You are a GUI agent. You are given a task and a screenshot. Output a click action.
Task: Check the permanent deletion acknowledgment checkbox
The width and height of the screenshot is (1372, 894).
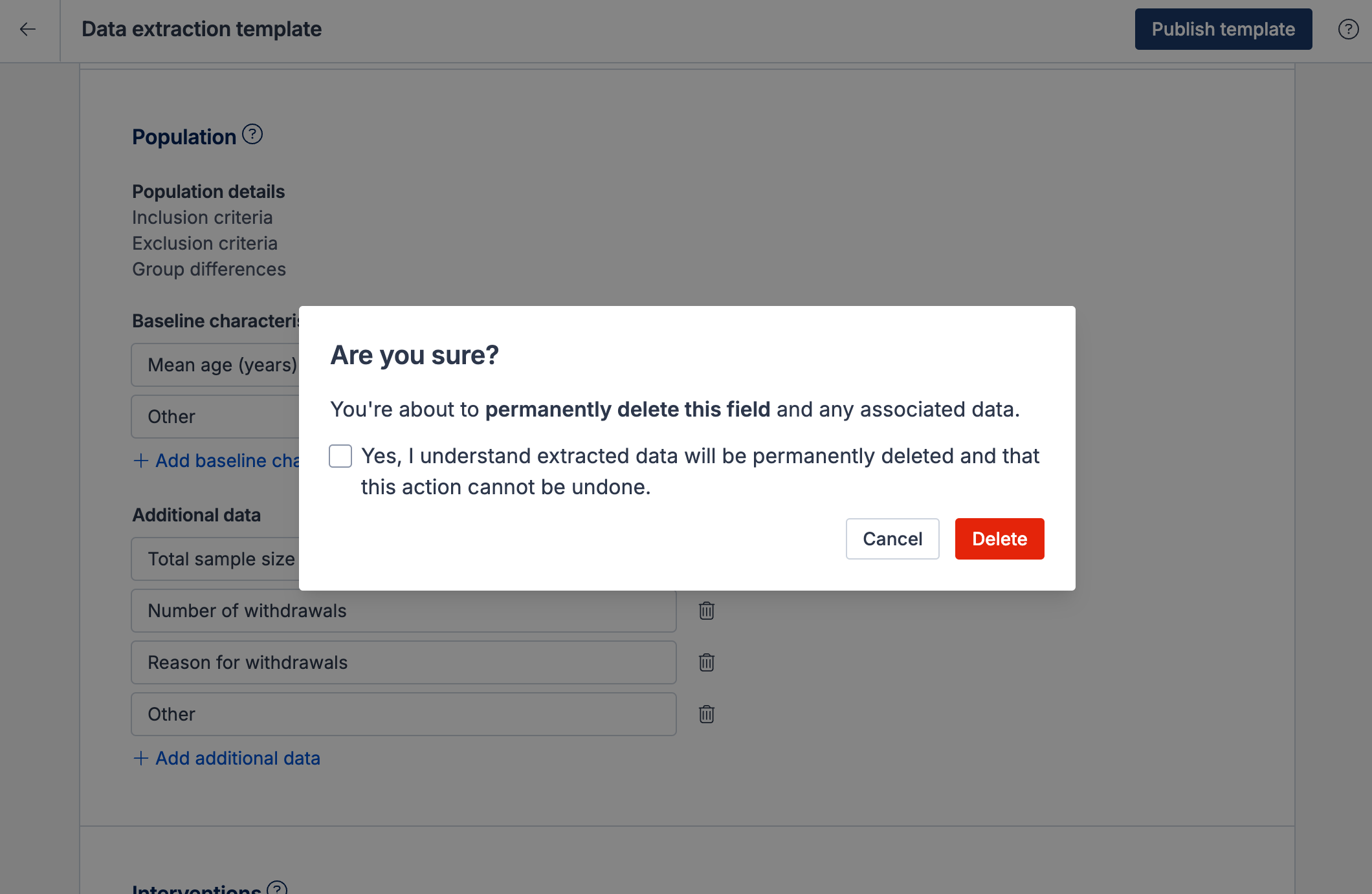click(340, 456)
